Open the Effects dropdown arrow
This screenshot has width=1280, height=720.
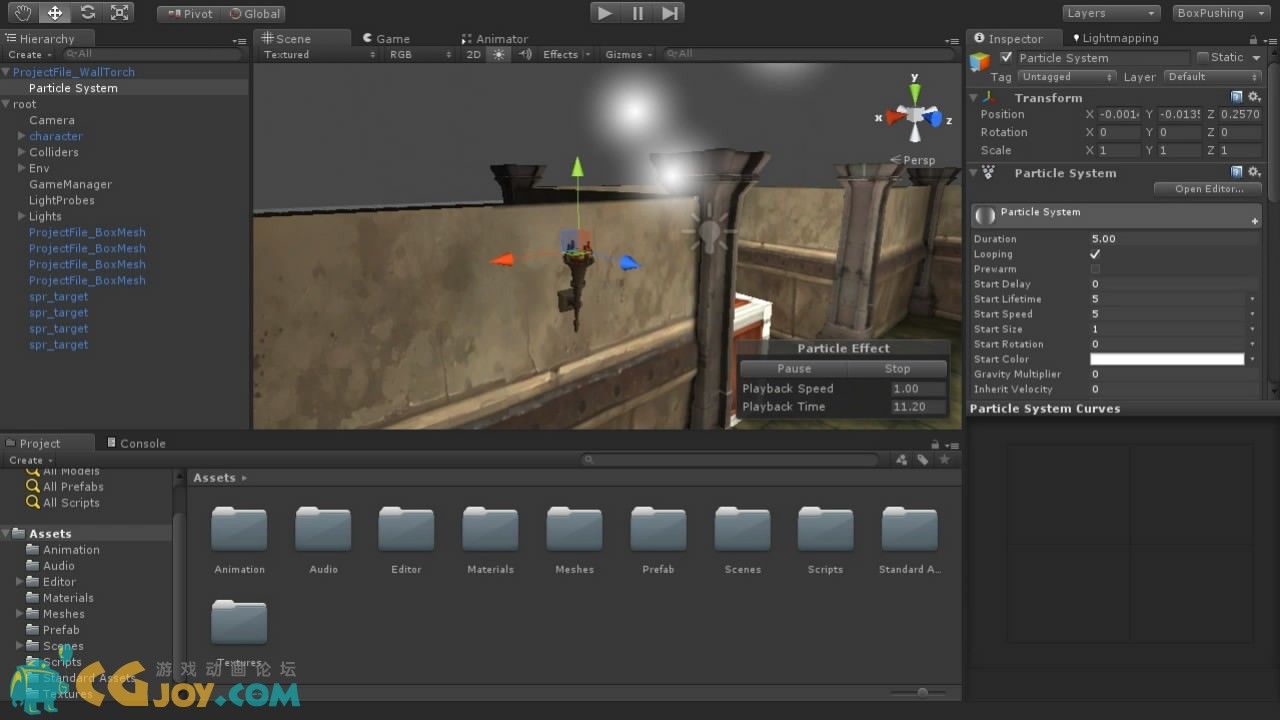[x=587, y=54]
